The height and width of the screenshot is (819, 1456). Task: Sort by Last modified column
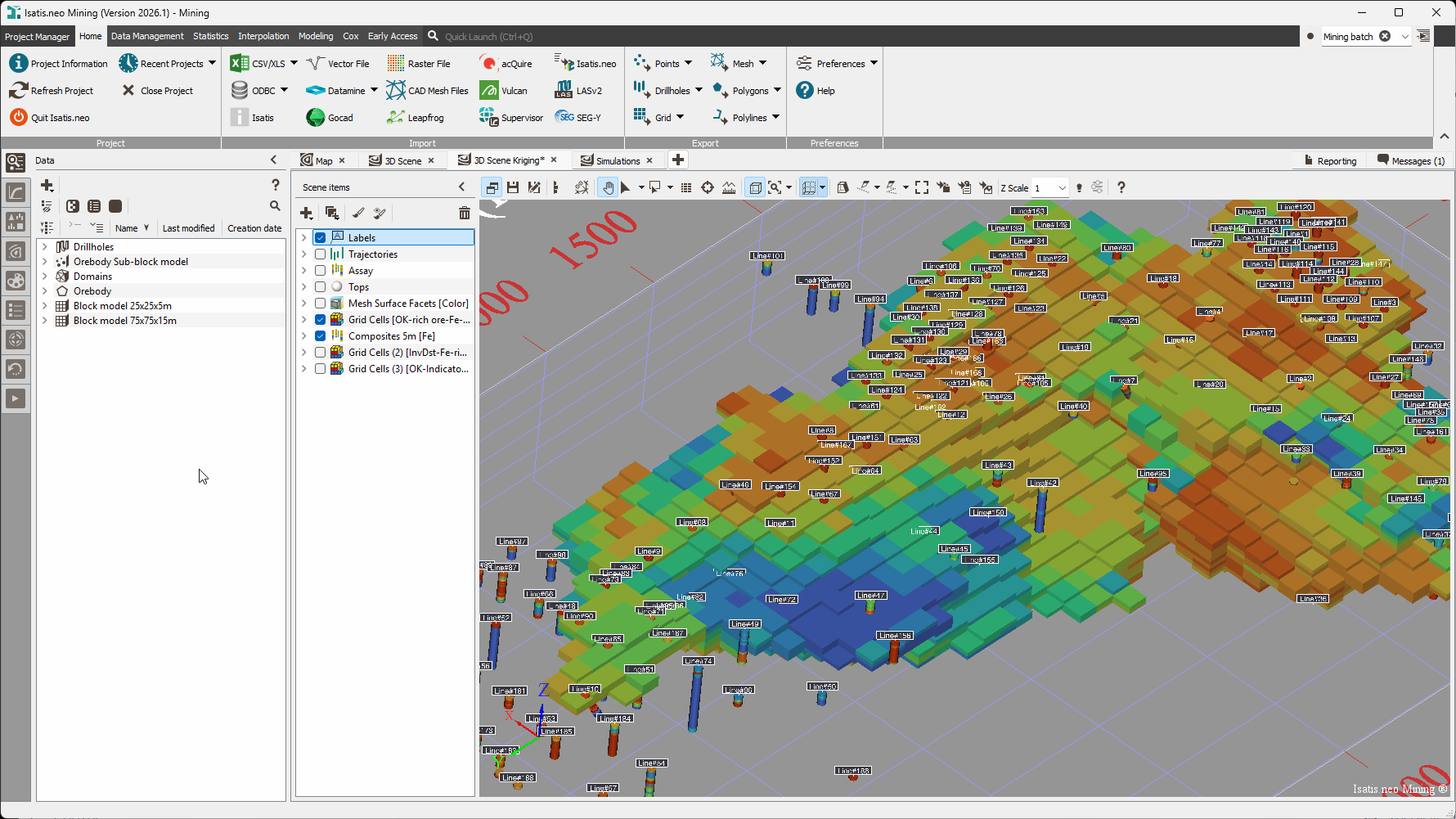point(188,228)
